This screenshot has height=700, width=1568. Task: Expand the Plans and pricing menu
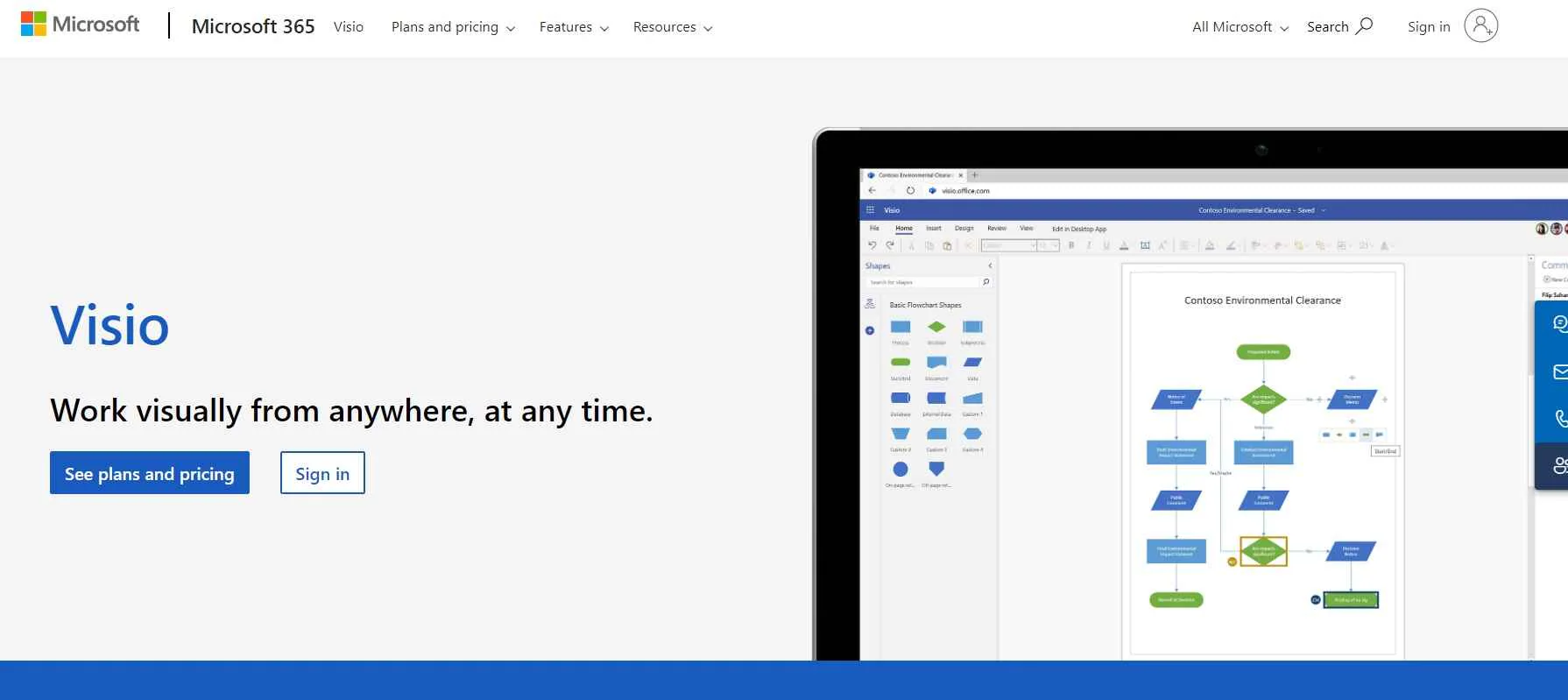[x=453, y=27]
